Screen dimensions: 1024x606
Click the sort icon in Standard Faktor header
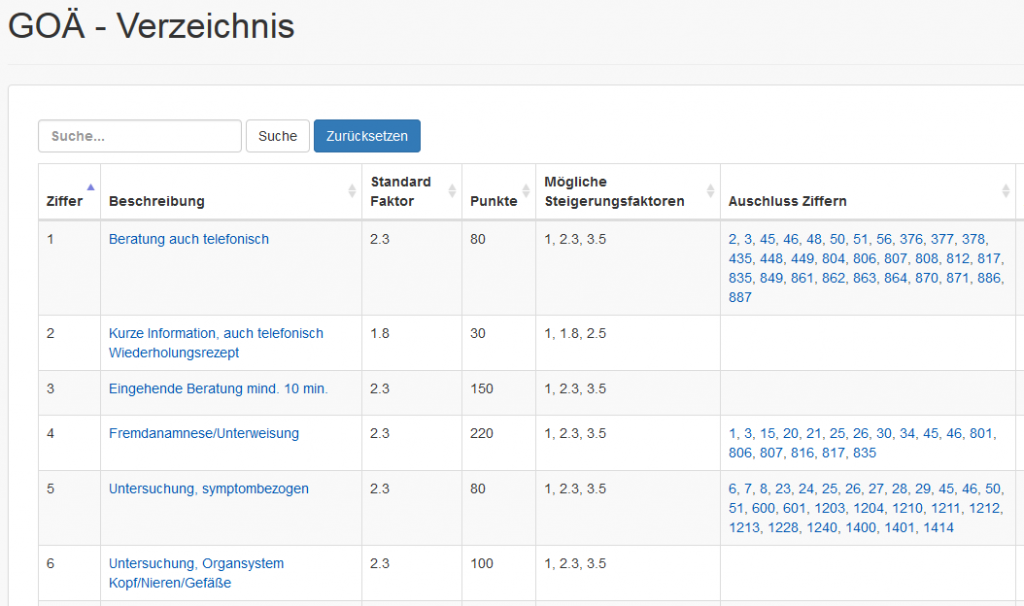point(452,191)
